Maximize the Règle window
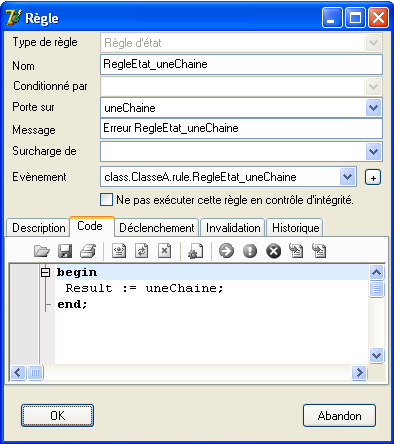Image resolution: width=394 pixels, height=444 pixels. coord(355,18)
